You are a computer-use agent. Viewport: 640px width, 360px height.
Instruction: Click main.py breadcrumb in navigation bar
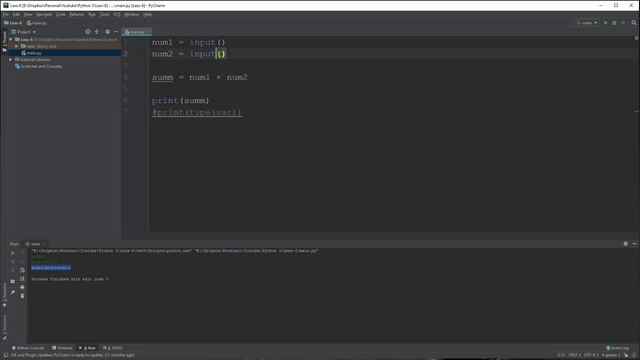pyautogui.click(x=37, y=23)
